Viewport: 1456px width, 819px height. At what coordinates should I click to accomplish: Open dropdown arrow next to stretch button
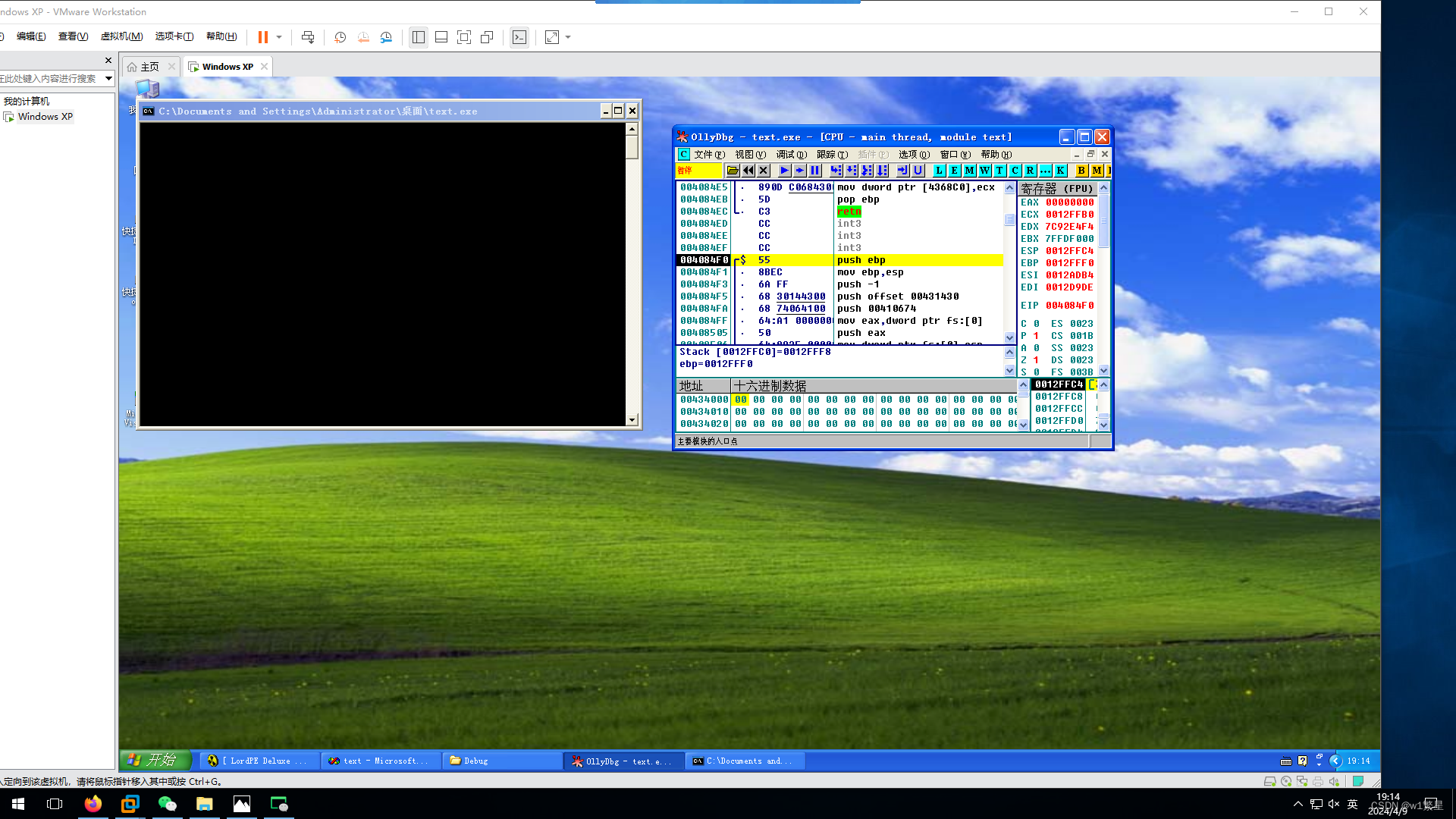pos(568,37)
